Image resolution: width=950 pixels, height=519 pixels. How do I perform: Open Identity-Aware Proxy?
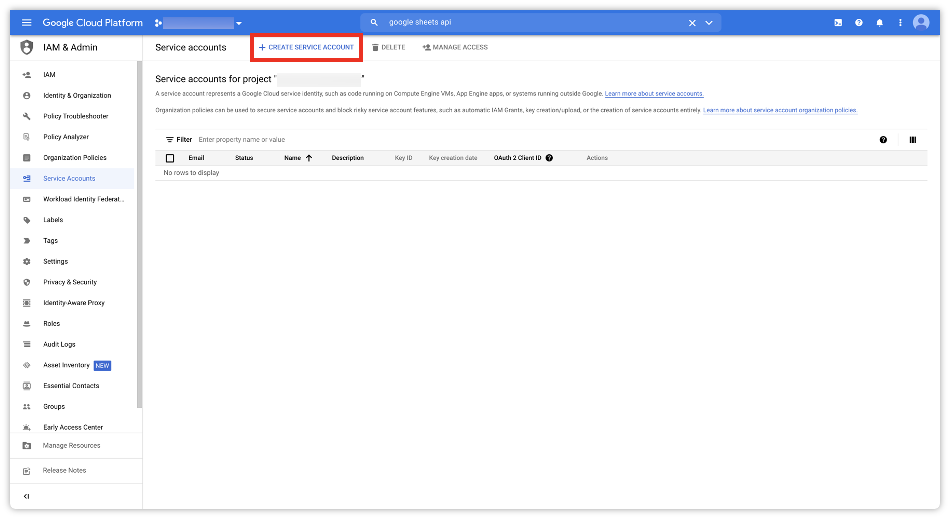point(74,303)
